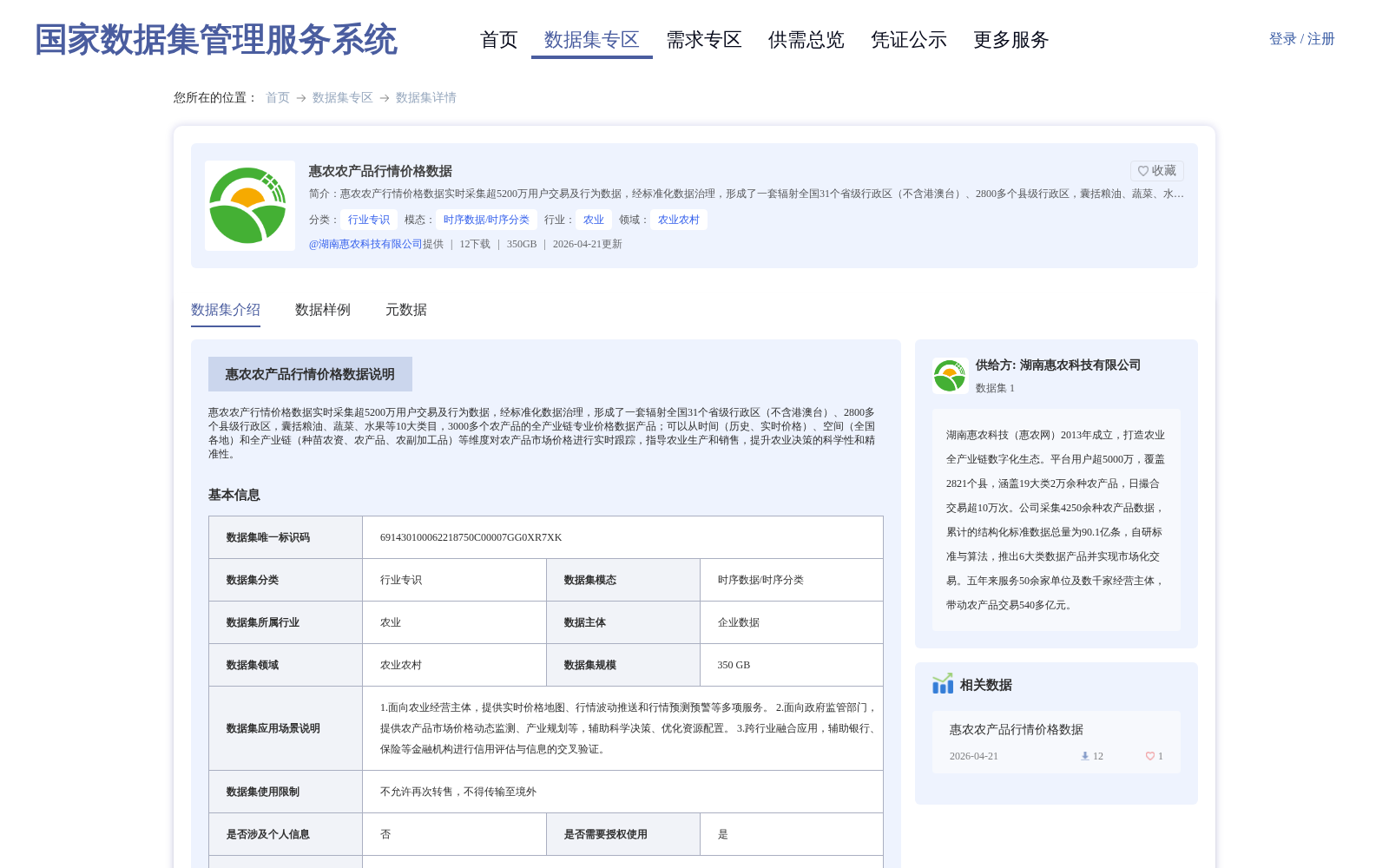
Task: Click the 农业农村 domain tag
Action: click(x=679, y=220)
